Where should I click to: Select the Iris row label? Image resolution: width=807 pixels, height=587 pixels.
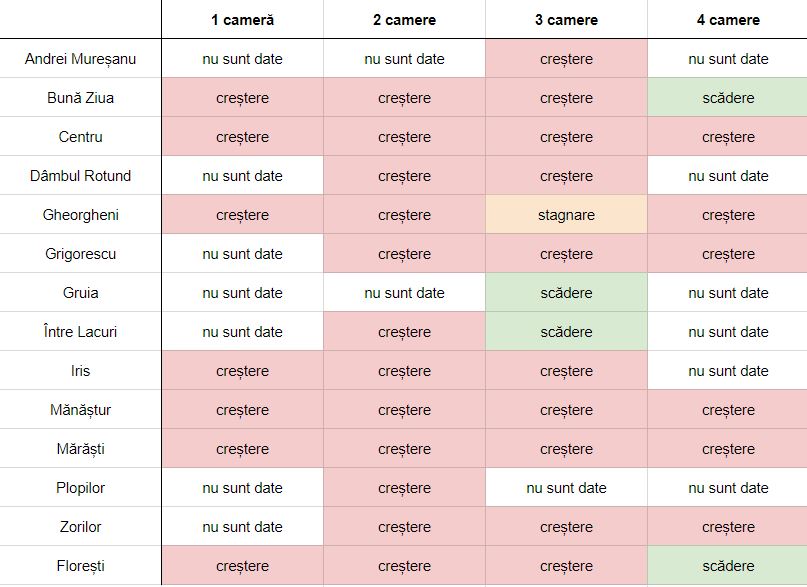(80, 371)
